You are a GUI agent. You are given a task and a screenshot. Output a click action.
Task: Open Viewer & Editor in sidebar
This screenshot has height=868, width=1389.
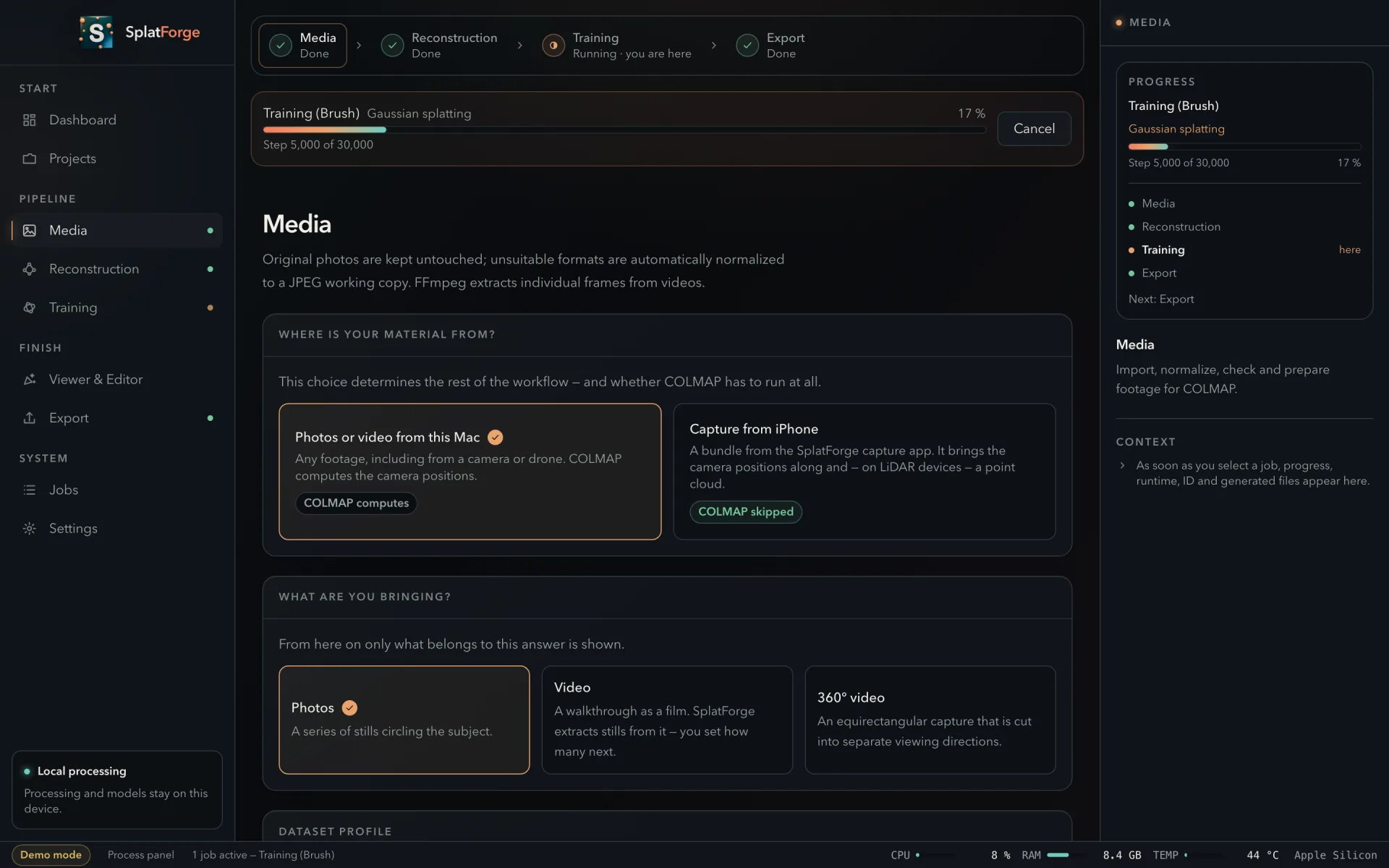117,380
